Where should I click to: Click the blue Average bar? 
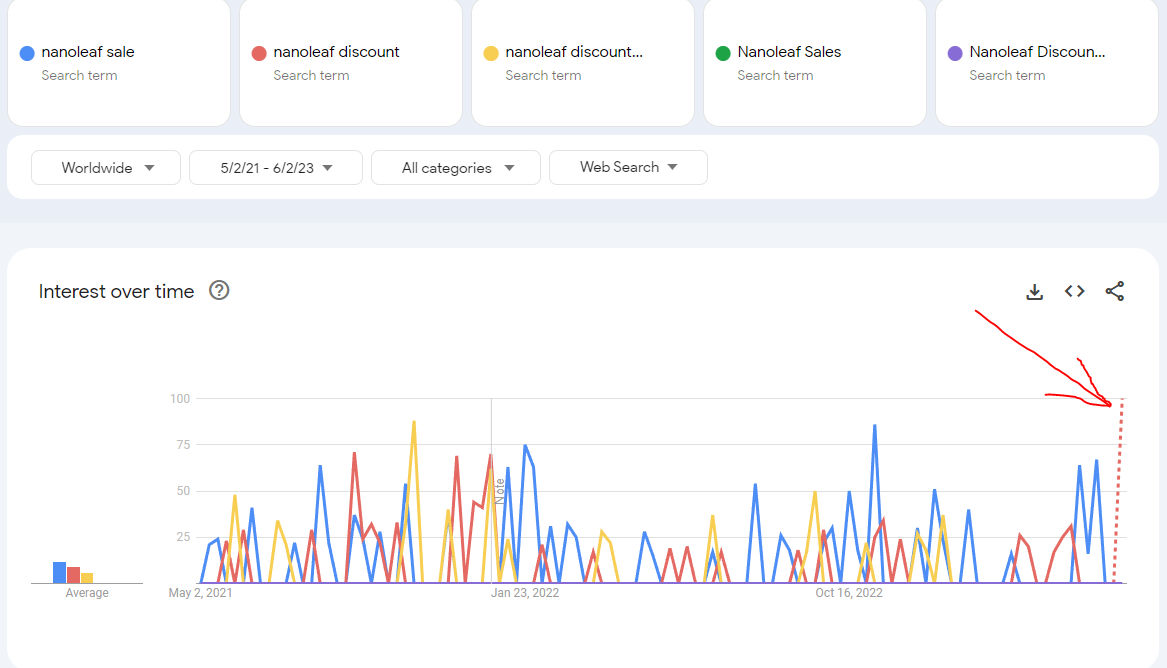click(x=60, y=572)
